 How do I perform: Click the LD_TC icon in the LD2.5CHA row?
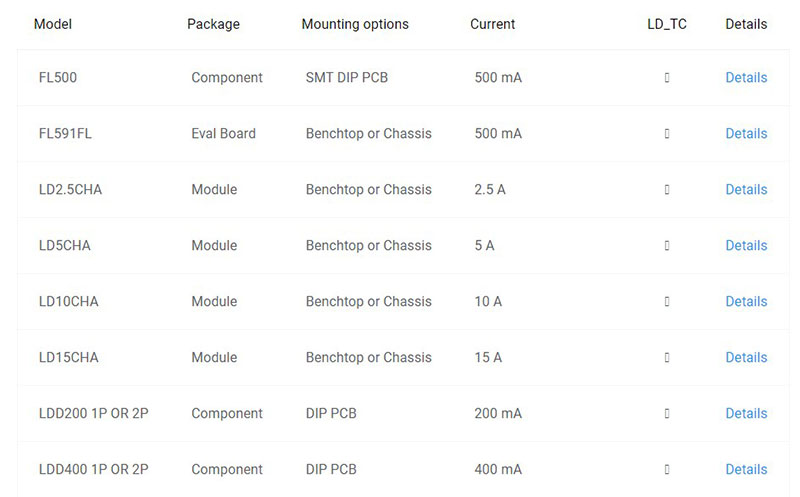666,190
